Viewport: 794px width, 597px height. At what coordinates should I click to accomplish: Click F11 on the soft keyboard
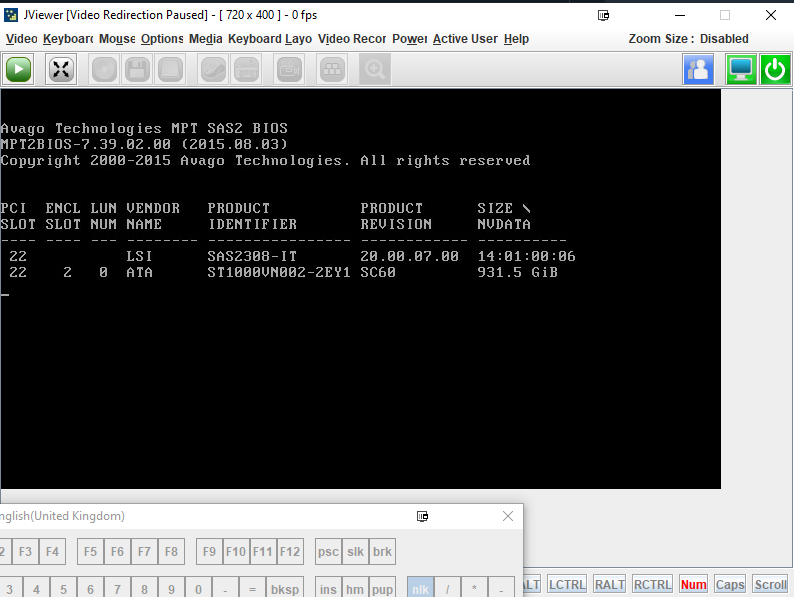point(263,551)
